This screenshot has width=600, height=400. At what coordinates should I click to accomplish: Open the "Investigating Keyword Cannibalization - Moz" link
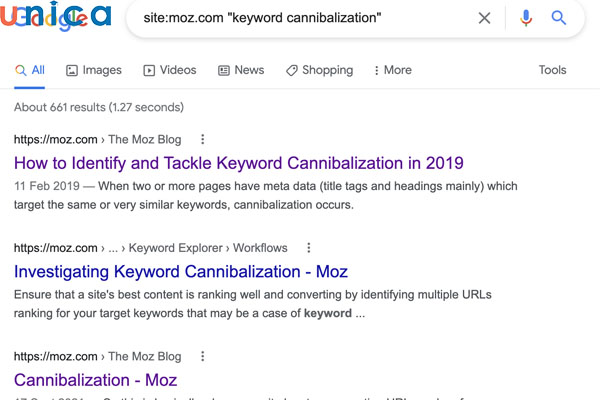point(181,271)
